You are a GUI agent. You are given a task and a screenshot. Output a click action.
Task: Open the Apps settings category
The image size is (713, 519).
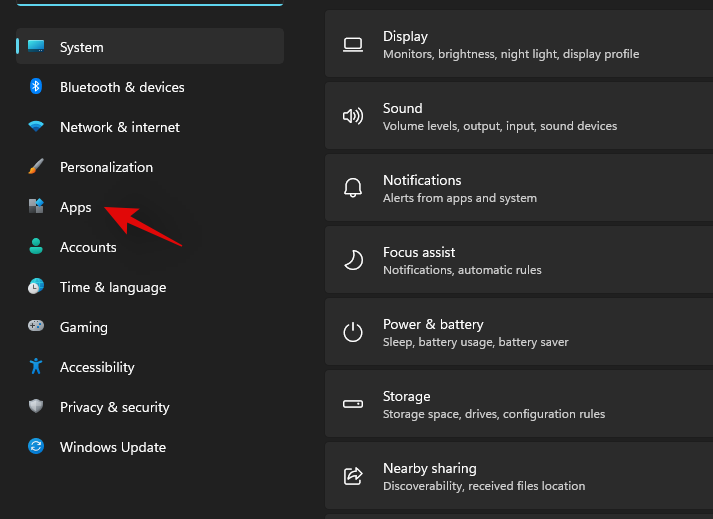point(76,207)
